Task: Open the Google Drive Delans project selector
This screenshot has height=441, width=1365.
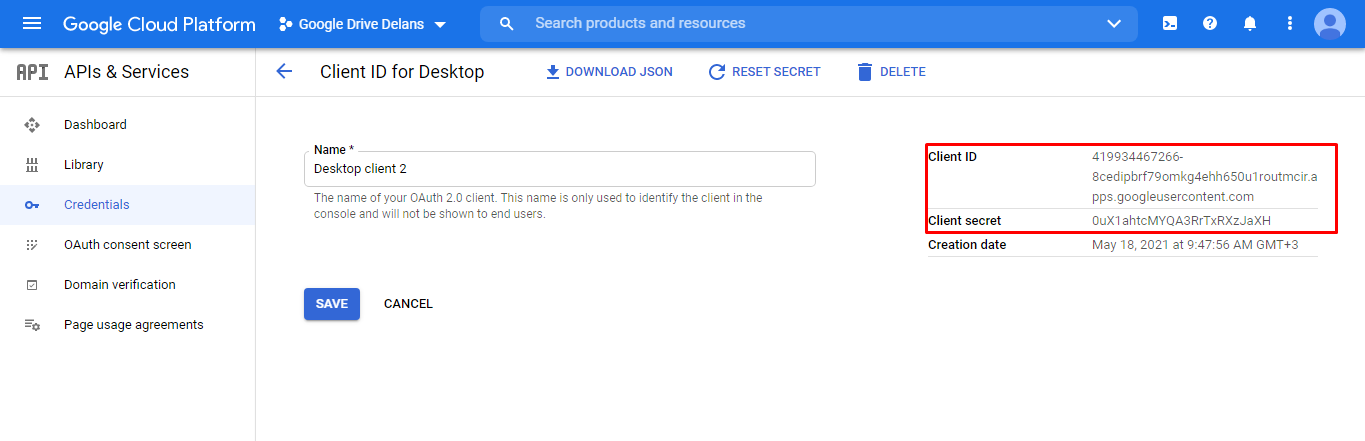Action: 362,24
